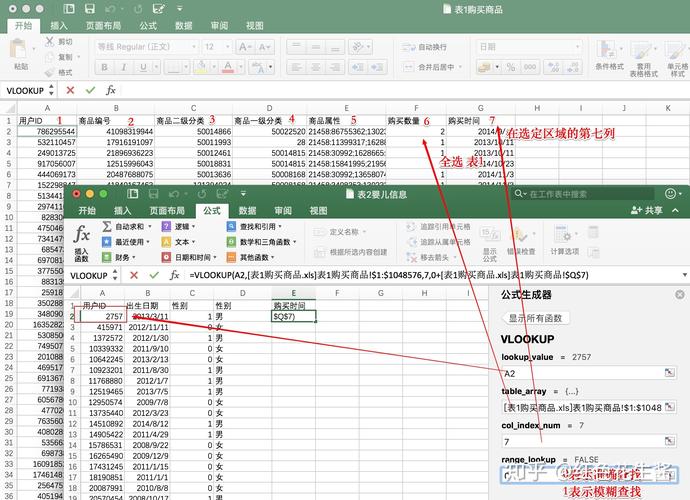Image resolution: width=690 pixels, height=500 pixels.
Task: Click cancel X in back window formula bar
Action: pos(70,90)
